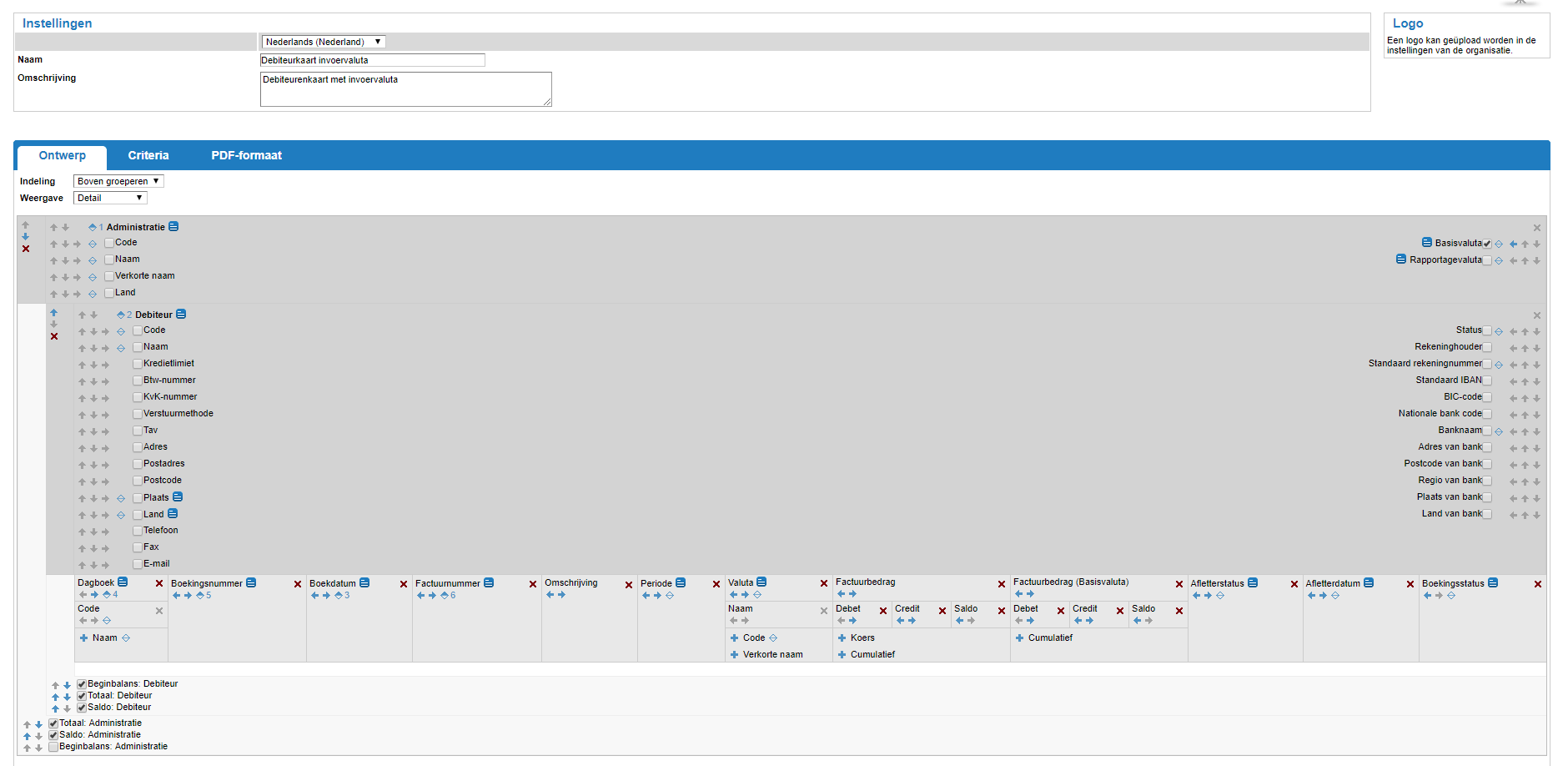The image size is (1568, 766).
Task: Switch to the Criteria tab
Action: click(x=148, y=156)
